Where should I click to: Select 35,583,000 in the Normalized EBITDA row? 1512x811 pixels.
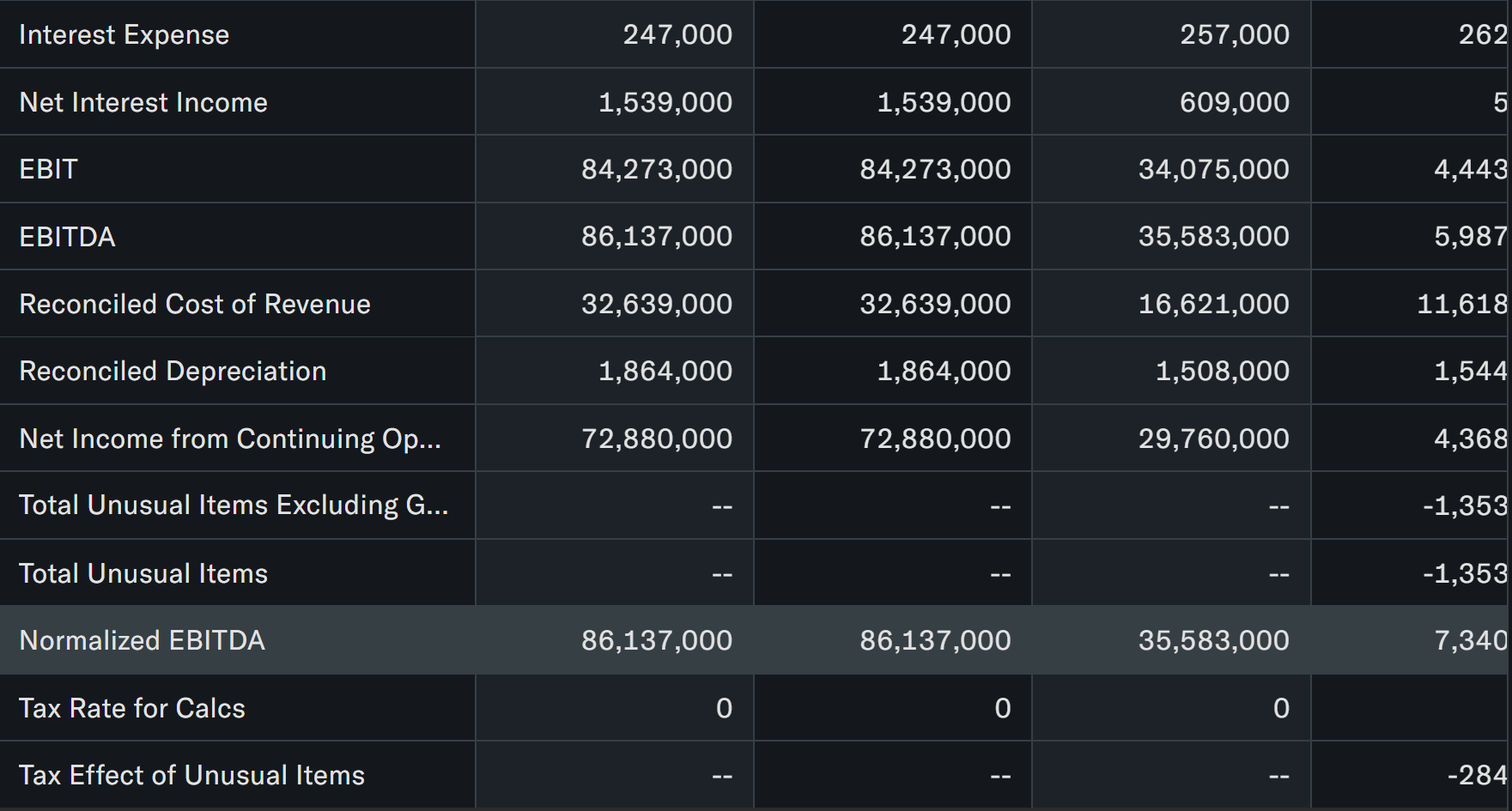click(x=1213, y=641)
